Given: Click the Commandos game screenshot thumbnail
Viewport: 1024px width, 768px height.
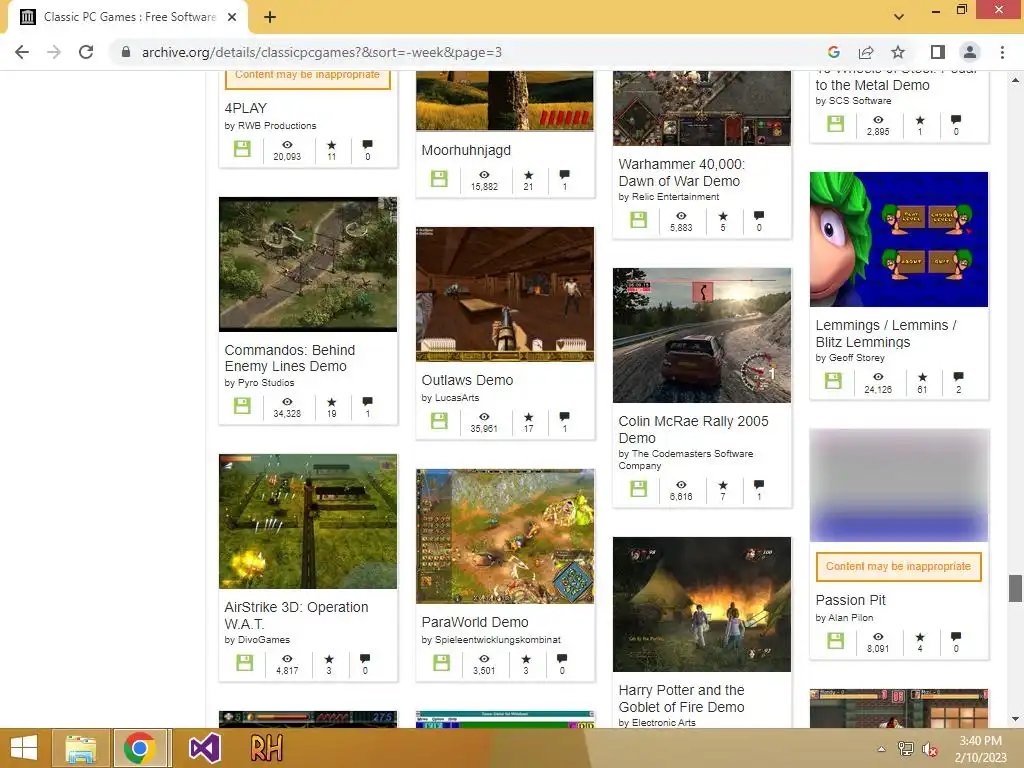Looking at the screenshot, I should 308,264.
